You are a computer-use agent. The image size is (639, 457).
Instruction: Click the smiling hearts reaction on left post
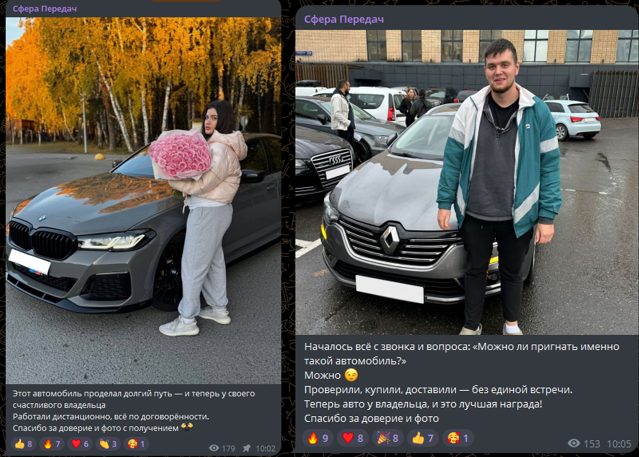137,444
